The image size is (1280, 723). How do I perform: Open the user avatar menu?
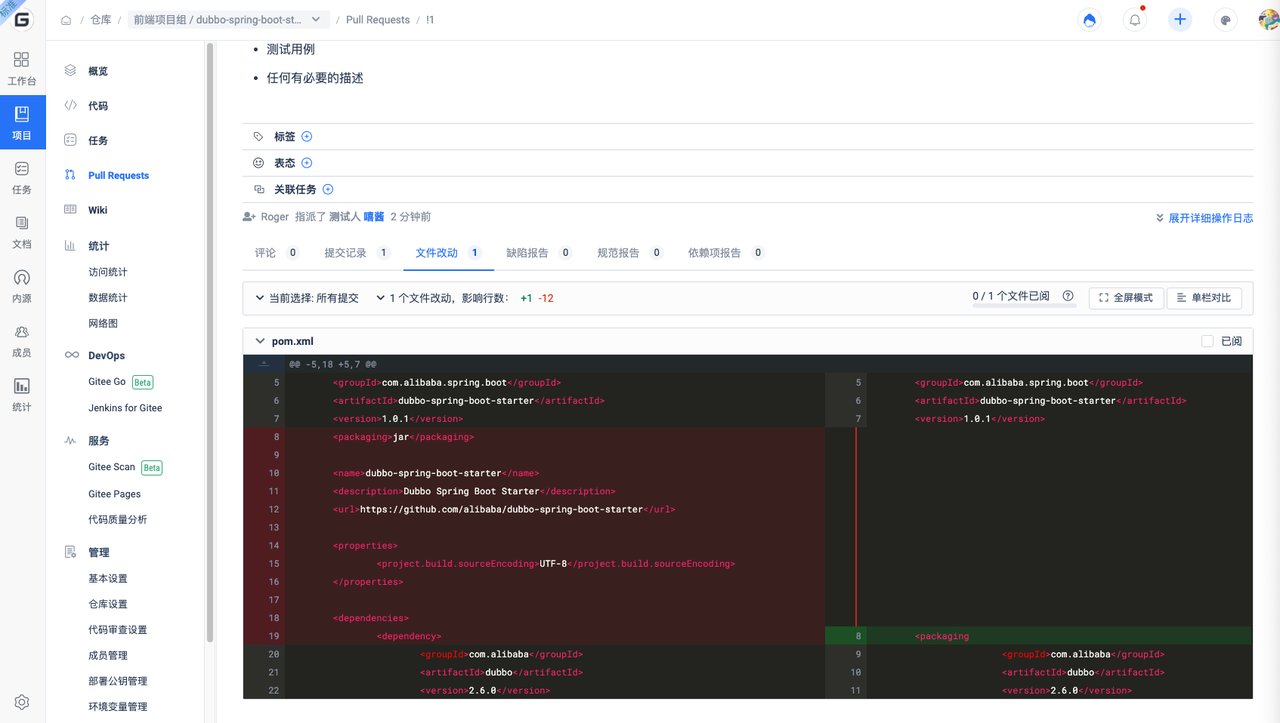[x=1268, y=20]
